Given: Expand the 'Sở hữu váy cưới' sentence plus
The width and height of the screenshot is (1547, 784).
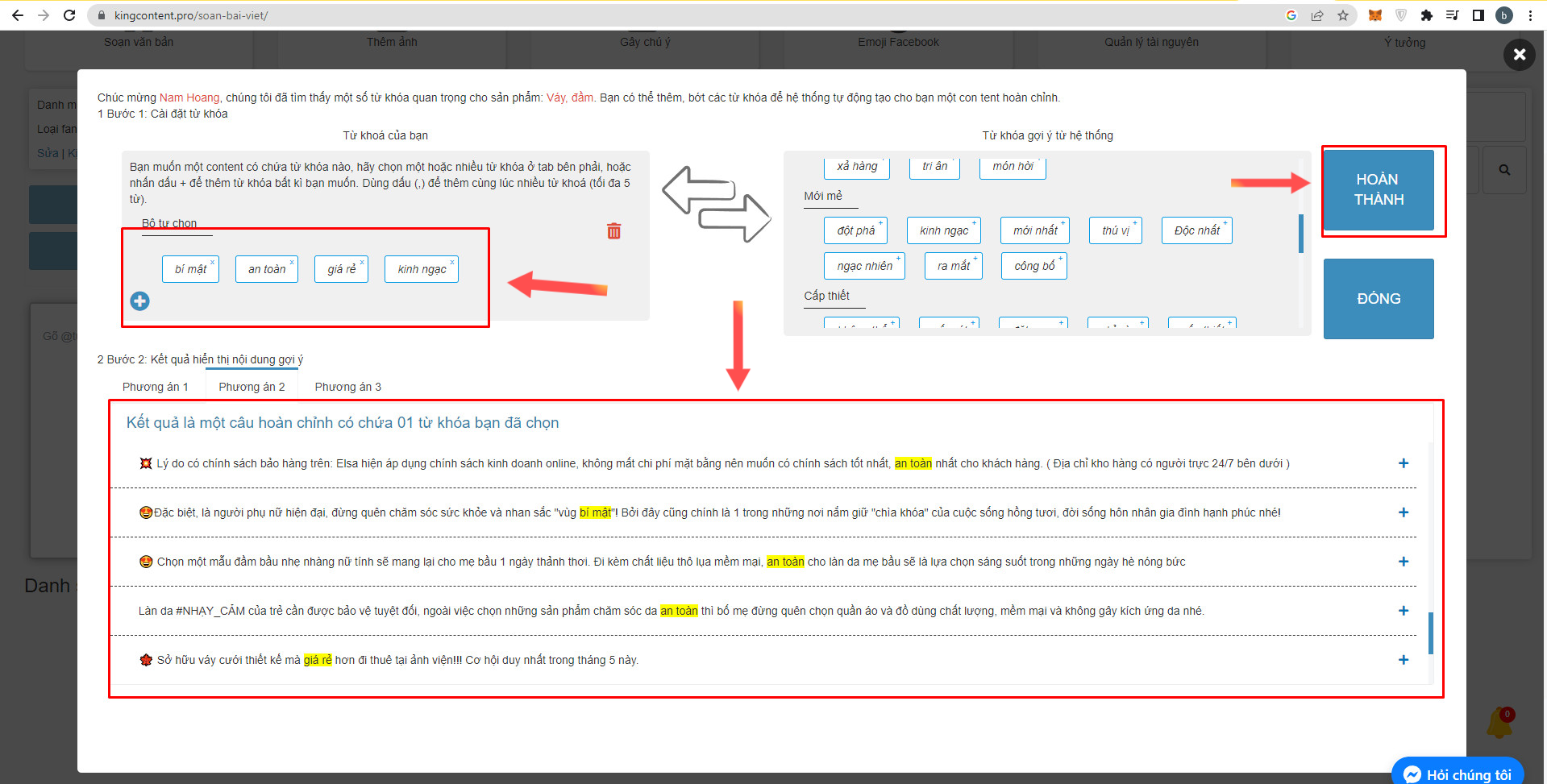Looking at the screenshot, I should point(1404,660).
